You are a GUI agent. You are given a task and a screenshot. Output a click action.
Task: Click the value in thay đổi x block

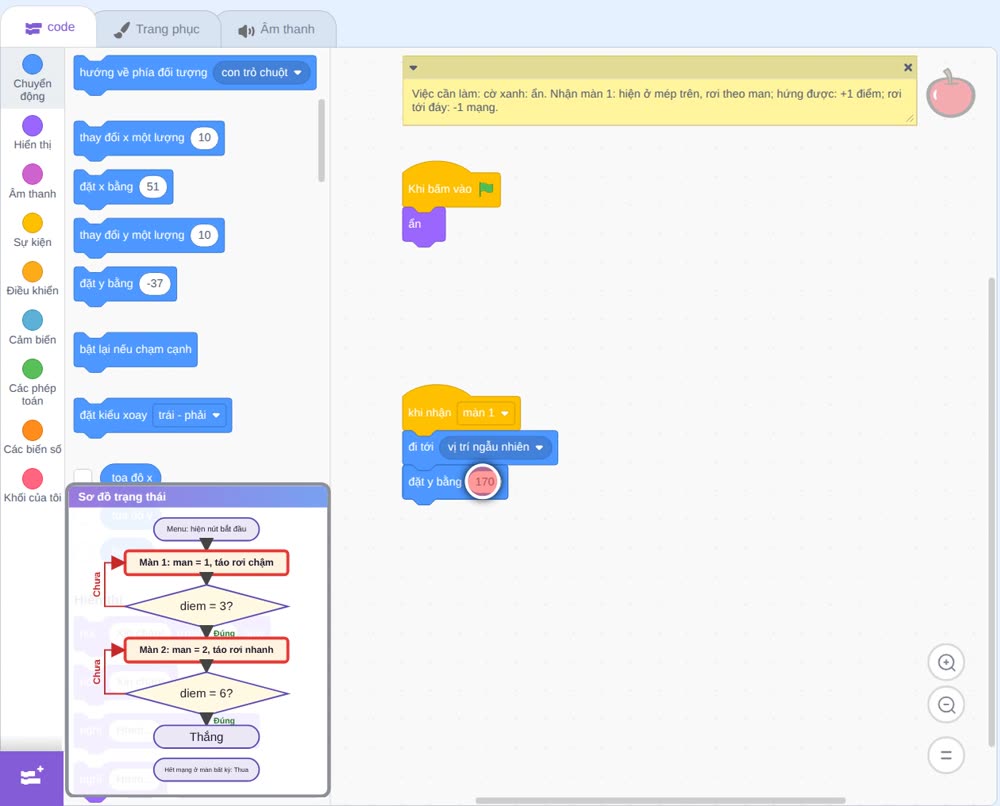point(204,138)
